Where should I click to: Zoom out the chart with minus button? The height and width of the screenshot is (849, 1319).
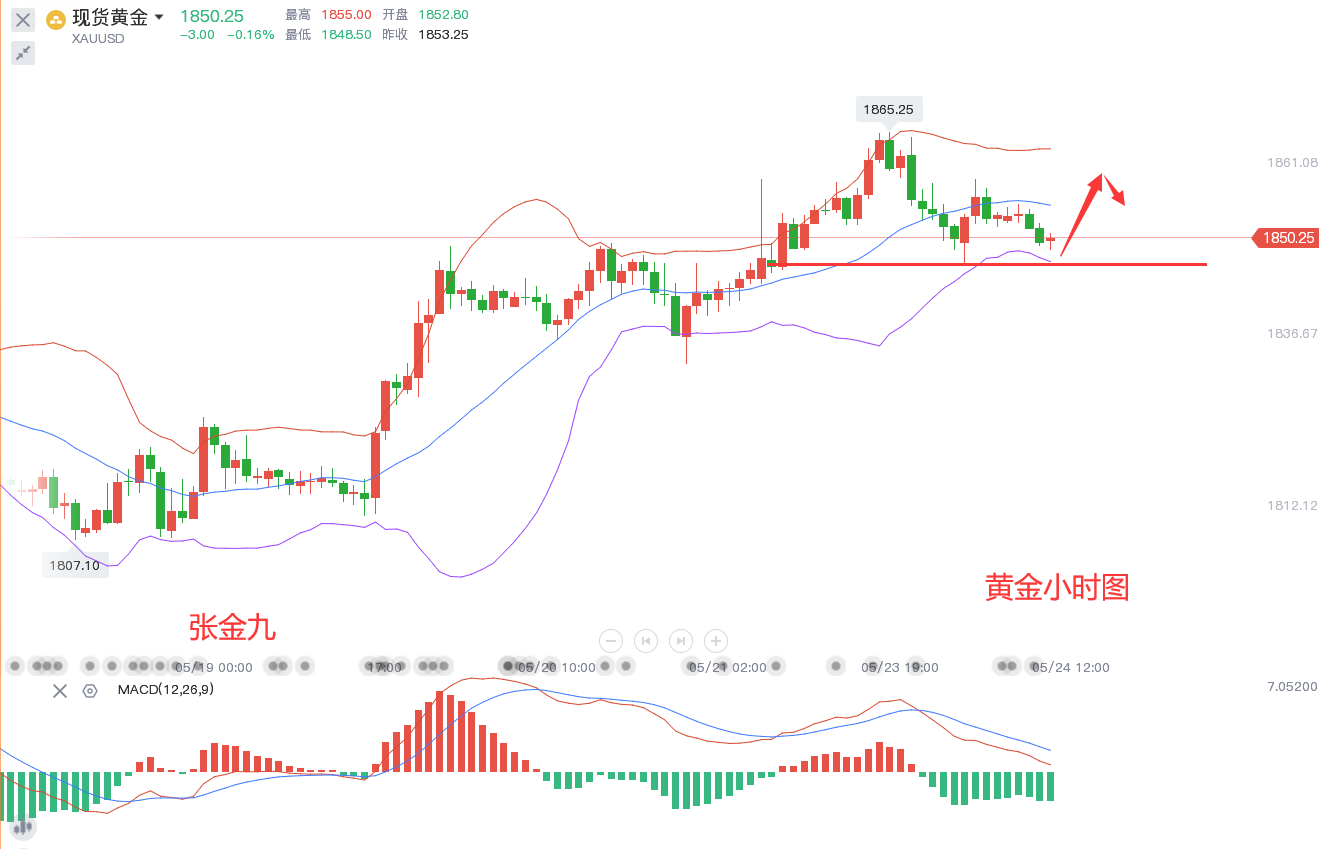pyautogui.click(x=611, y=641)
